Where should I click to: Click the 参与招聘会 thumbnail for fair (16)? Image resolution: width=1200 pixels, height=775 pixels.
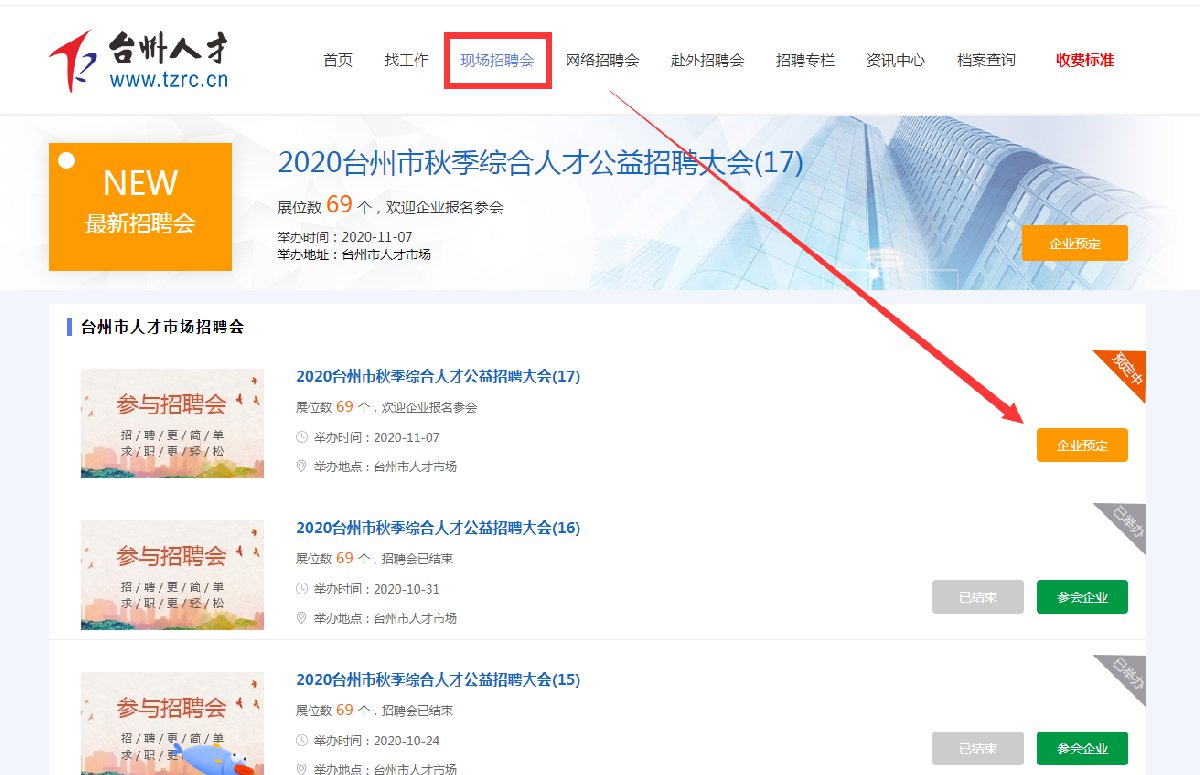pyautogui.click(x=172, y=574)
